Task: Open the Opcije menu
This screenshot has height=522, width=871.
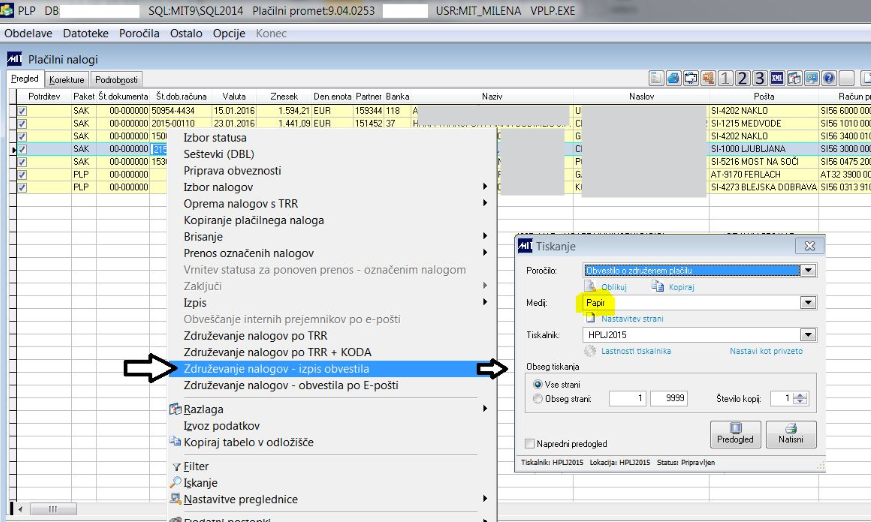Action: click(x=229, y=33)
